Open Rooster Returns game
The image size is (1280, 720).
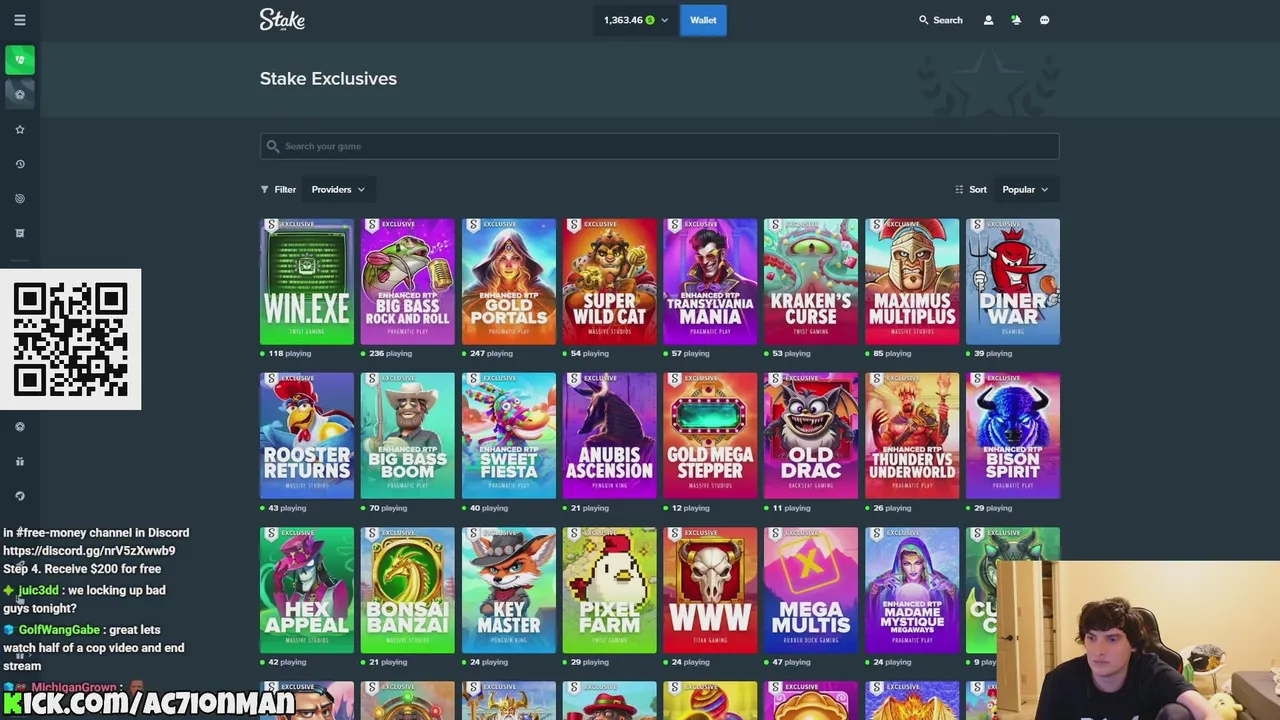[x=307, y=436]
